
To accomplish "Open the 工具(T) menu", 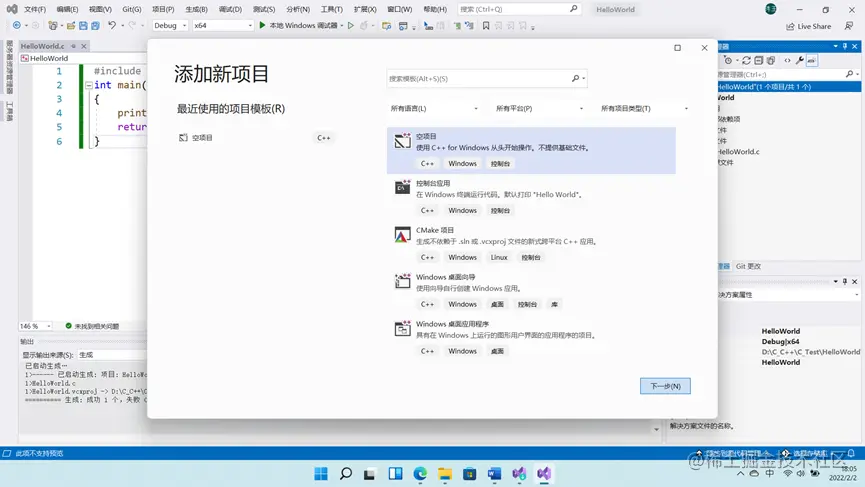I will click(x=332, y=9).
